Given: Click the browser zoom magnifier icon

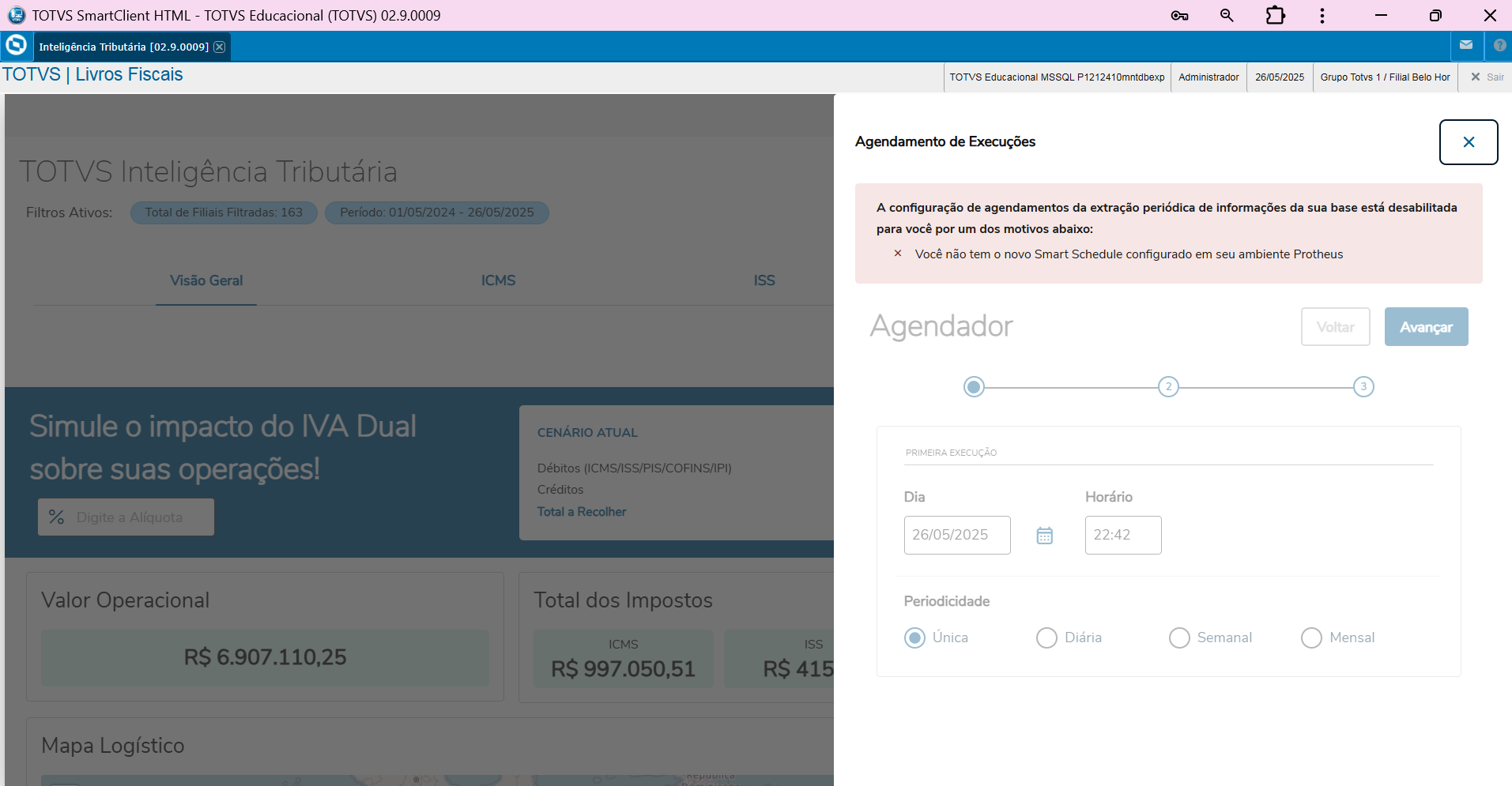Looking at the screenshot, I should [1227, 16].
